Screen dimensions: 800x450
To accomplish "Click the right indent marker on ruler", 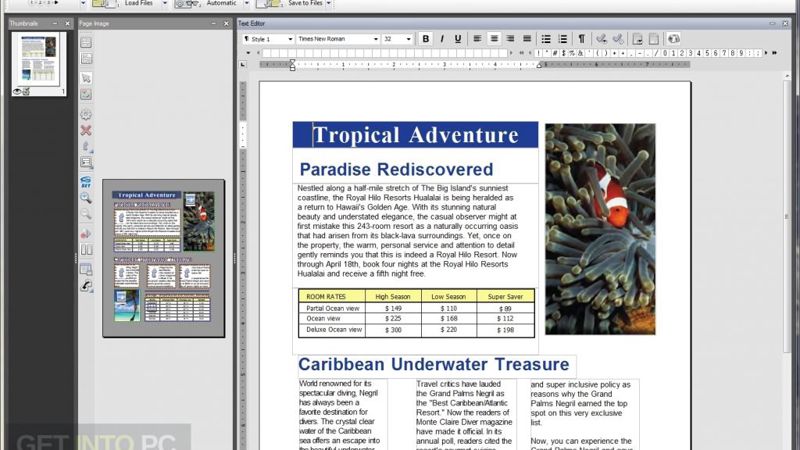I will (x=540, y=65).
